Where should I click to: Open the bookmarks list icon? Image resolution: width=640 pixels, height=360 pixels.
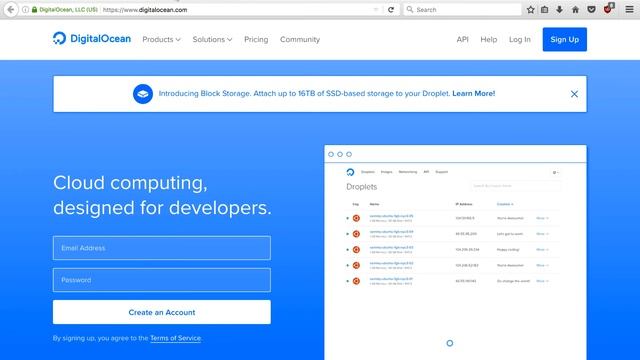(544, 9)
